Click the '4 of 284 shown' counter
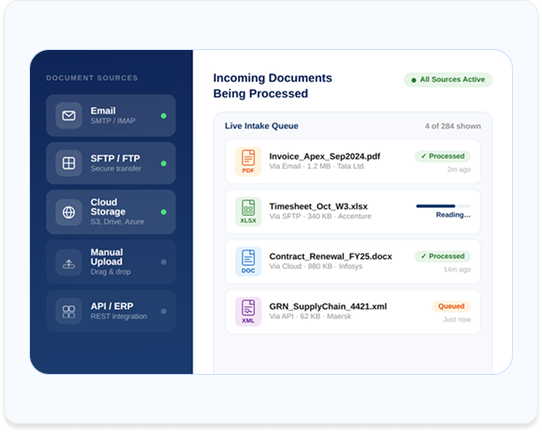 pos(453,126)
